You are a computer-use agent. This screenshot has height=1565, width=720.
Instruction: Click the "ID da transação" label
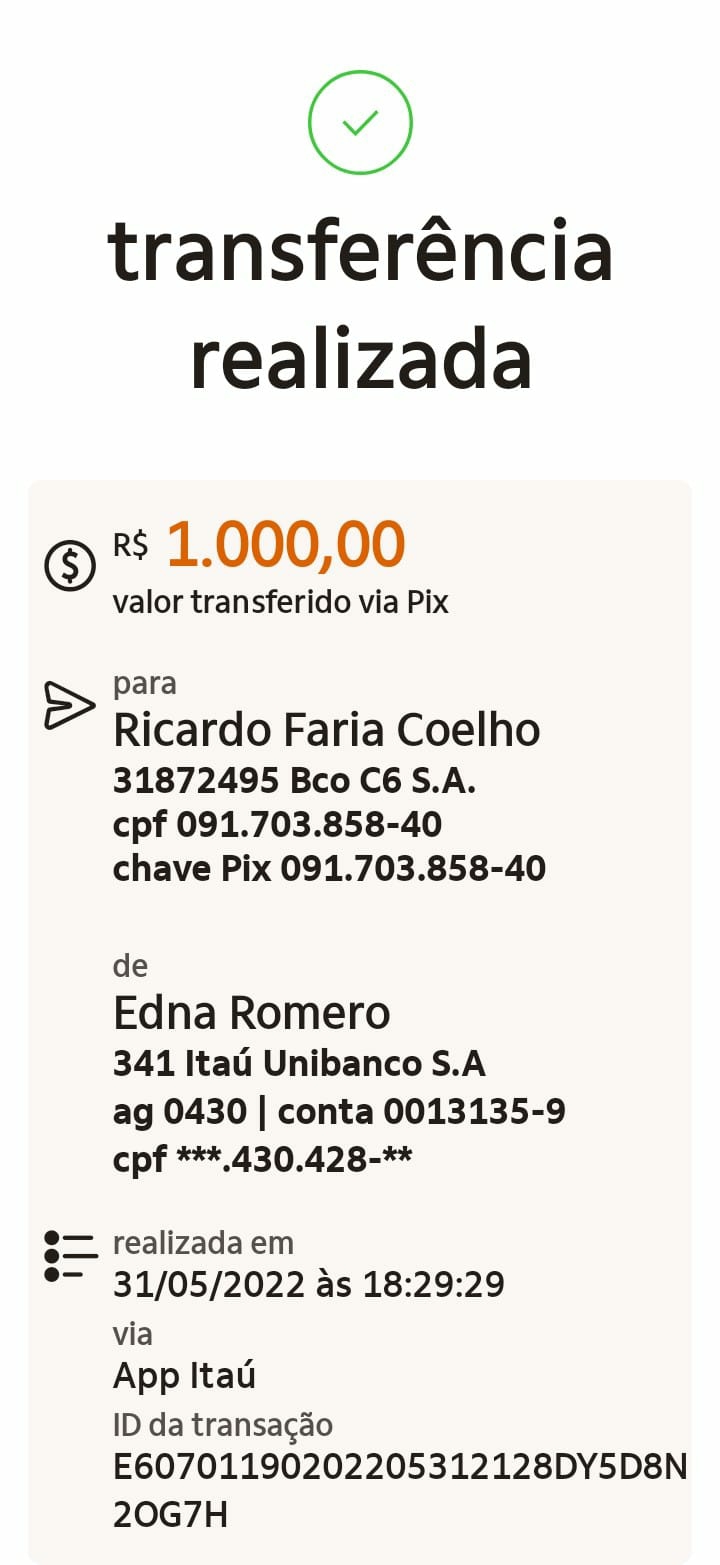pos(222,1424)
